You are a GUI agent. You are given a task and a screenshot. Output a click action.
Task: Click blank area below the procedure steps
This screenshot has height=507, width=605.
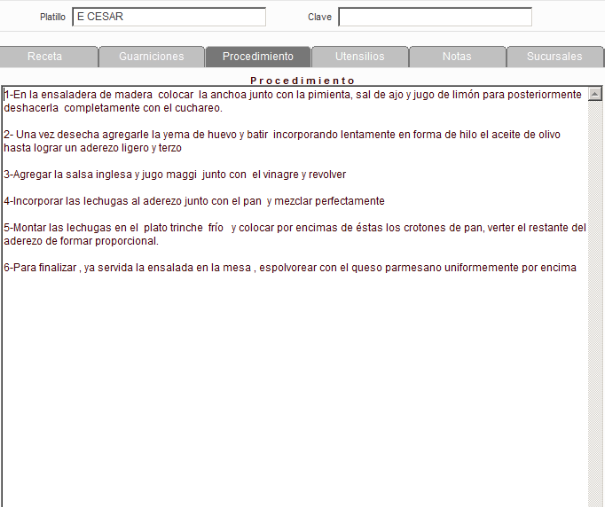coord(290,400)
